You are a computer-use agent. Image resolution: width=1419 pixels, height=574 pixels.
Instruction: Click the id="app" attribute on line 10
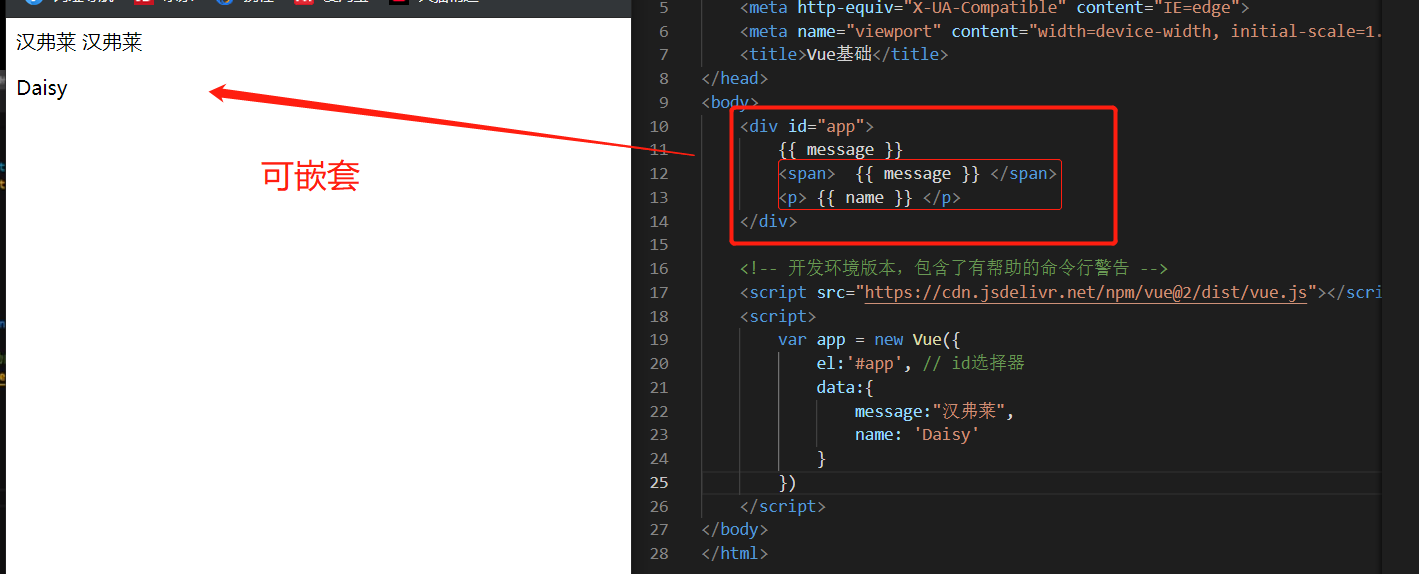pos(826,126)
